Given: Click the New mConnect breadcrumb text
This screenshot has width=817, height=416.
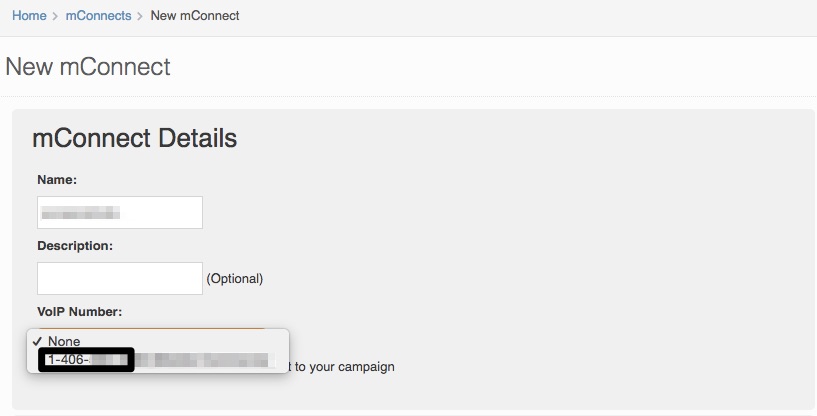Looking at the screenshot, I should tap(195, 16).
